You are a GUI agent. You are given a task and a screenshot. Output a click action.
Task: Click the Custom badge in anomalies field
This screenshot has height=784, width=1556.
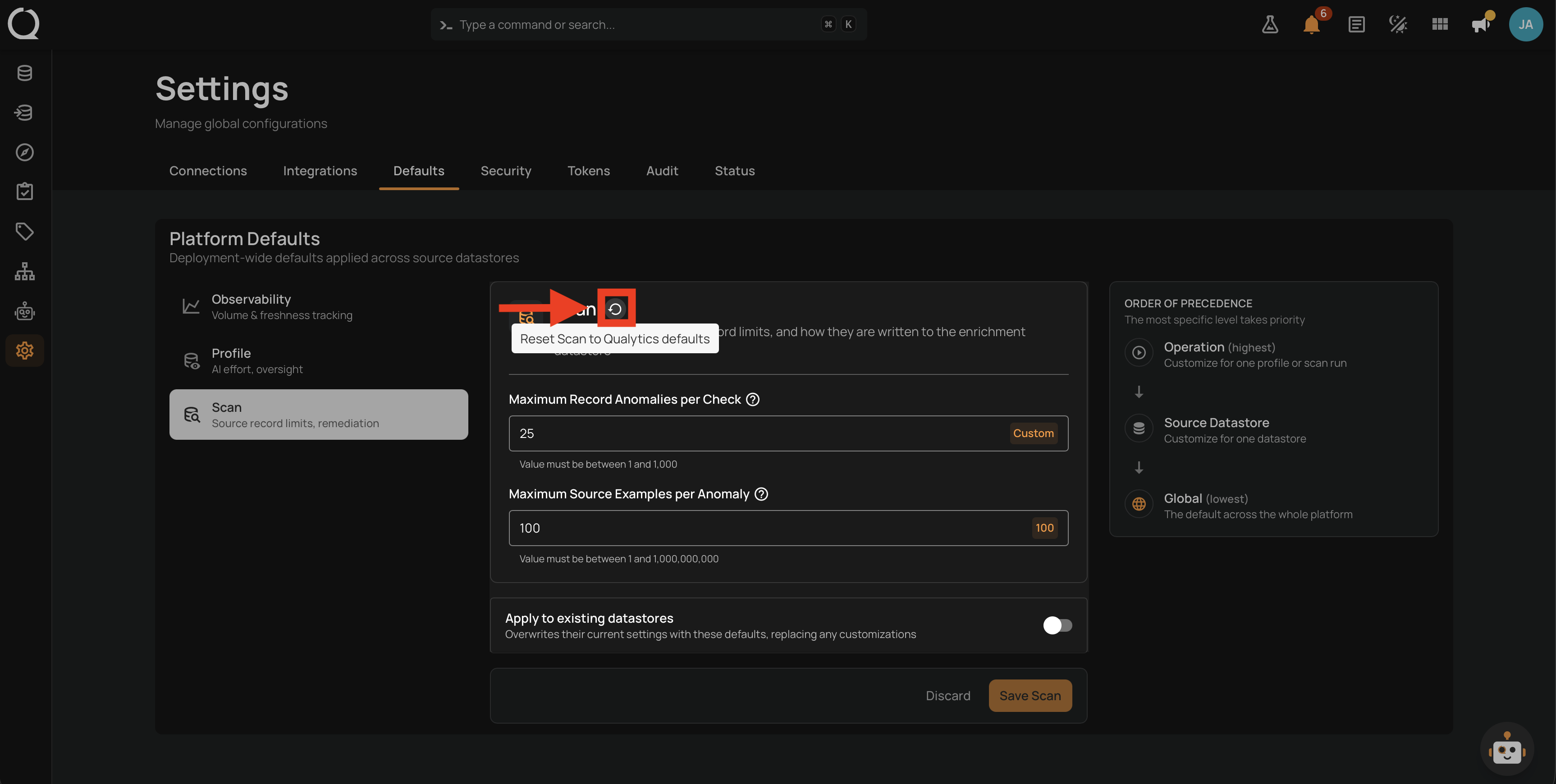(1033, 433)
